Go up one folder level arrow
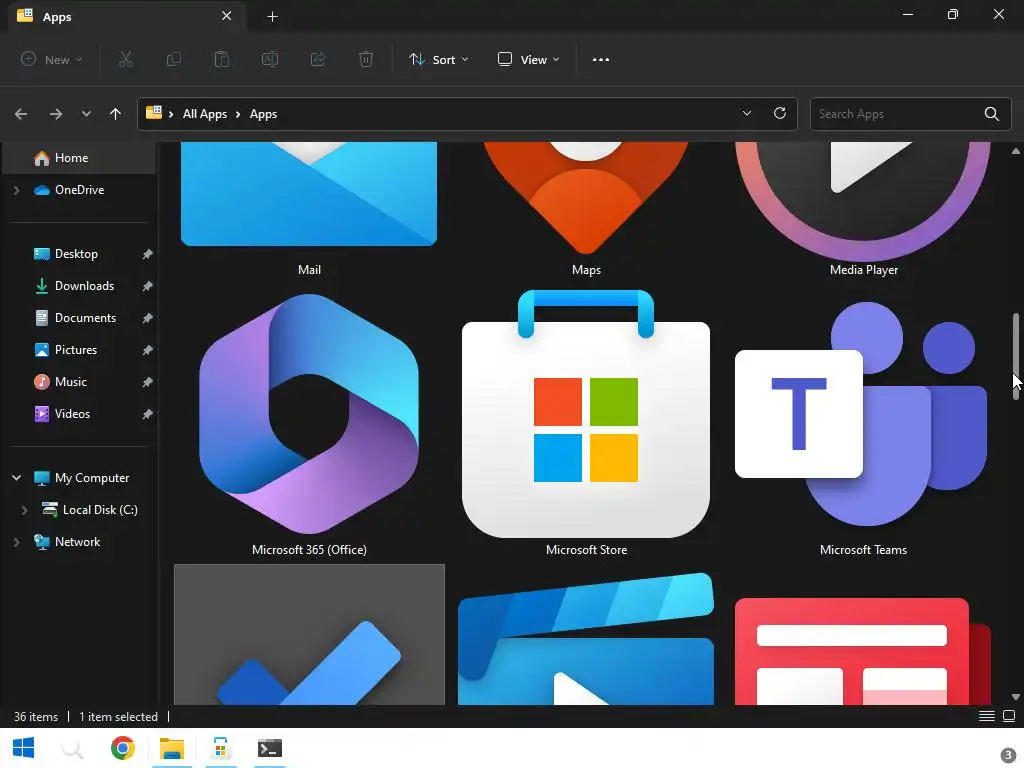The height and width of the screenshot is (768, 1024). pyautogui.click(x=116, y=114)
